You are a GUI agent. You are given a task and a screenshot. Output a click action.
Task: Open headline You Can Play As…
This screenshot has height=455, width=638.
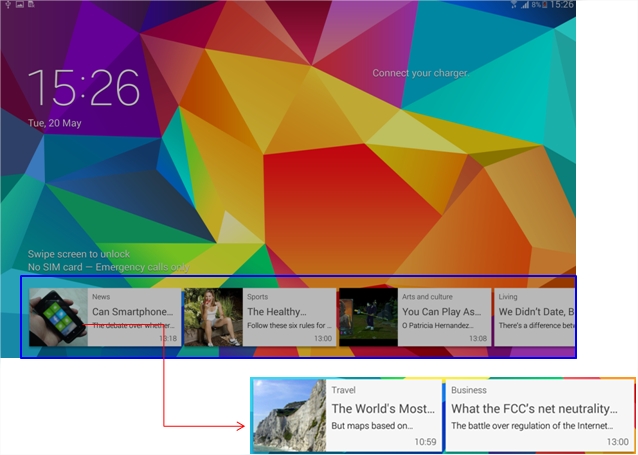click(x=442, y=312)
